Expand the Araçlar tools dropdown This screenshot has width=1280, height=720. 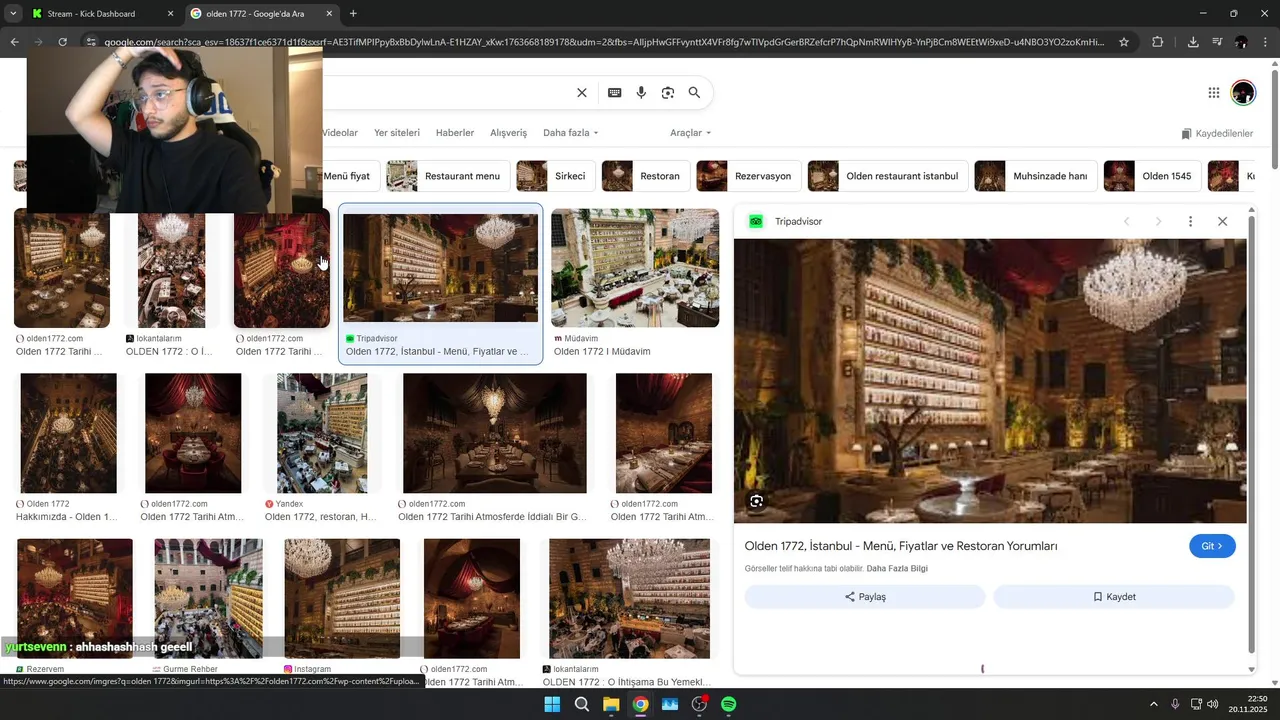(691, 133)
